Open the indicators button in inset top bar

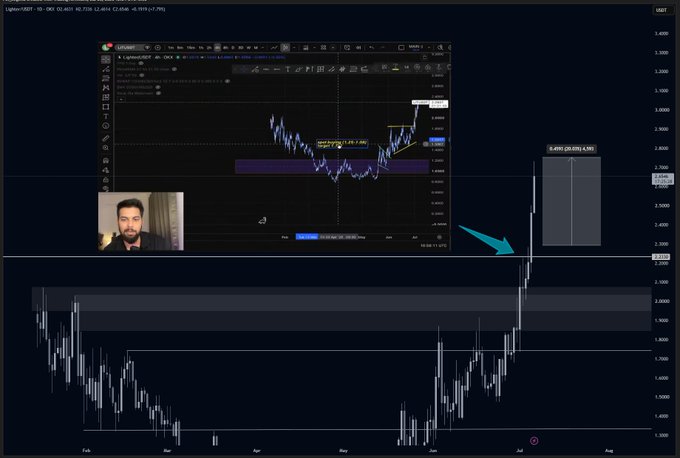point(274,47)
